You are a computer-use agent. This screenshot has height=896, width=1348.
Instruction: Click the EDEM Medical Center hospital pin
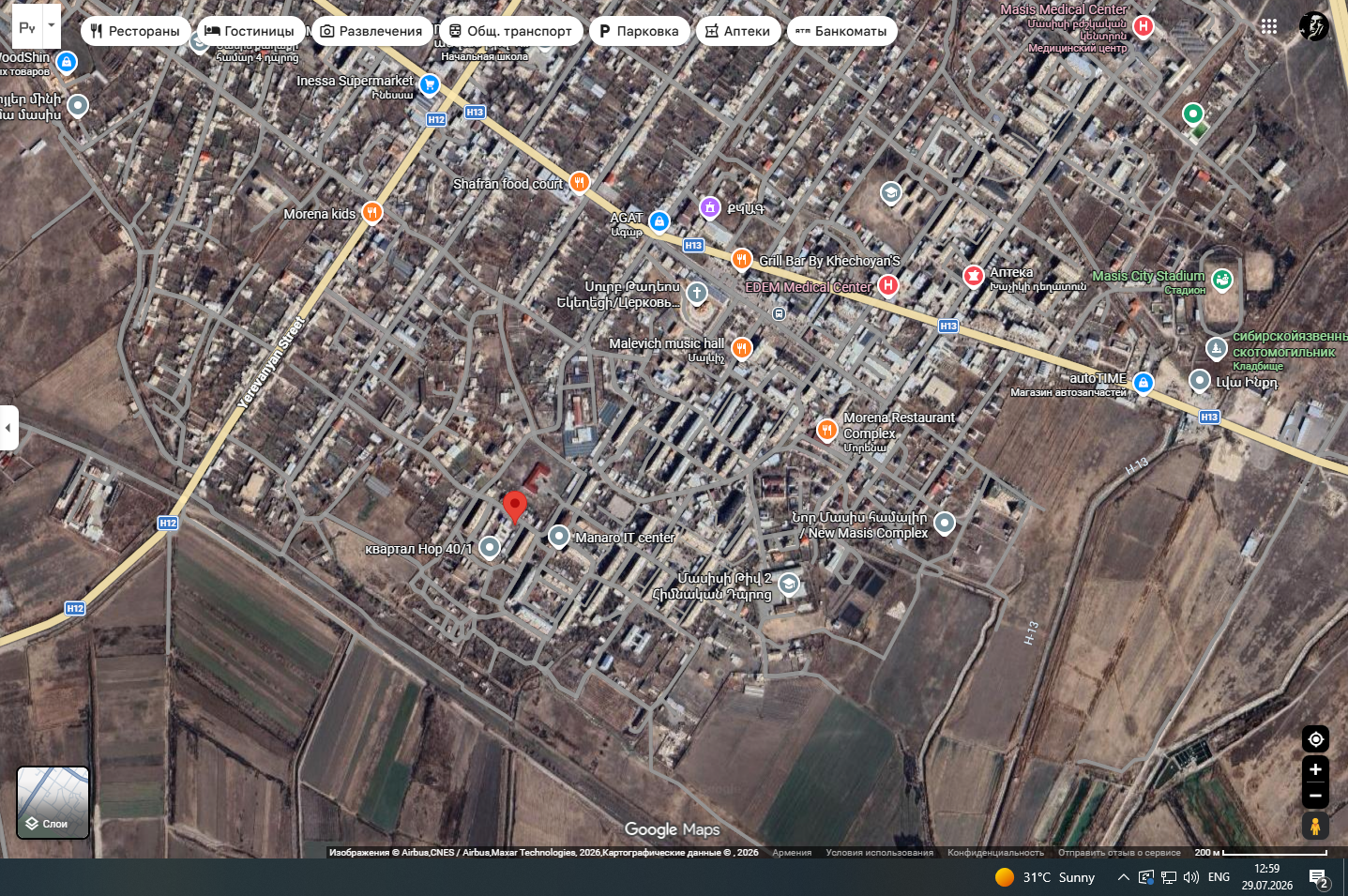coord(887,284)
